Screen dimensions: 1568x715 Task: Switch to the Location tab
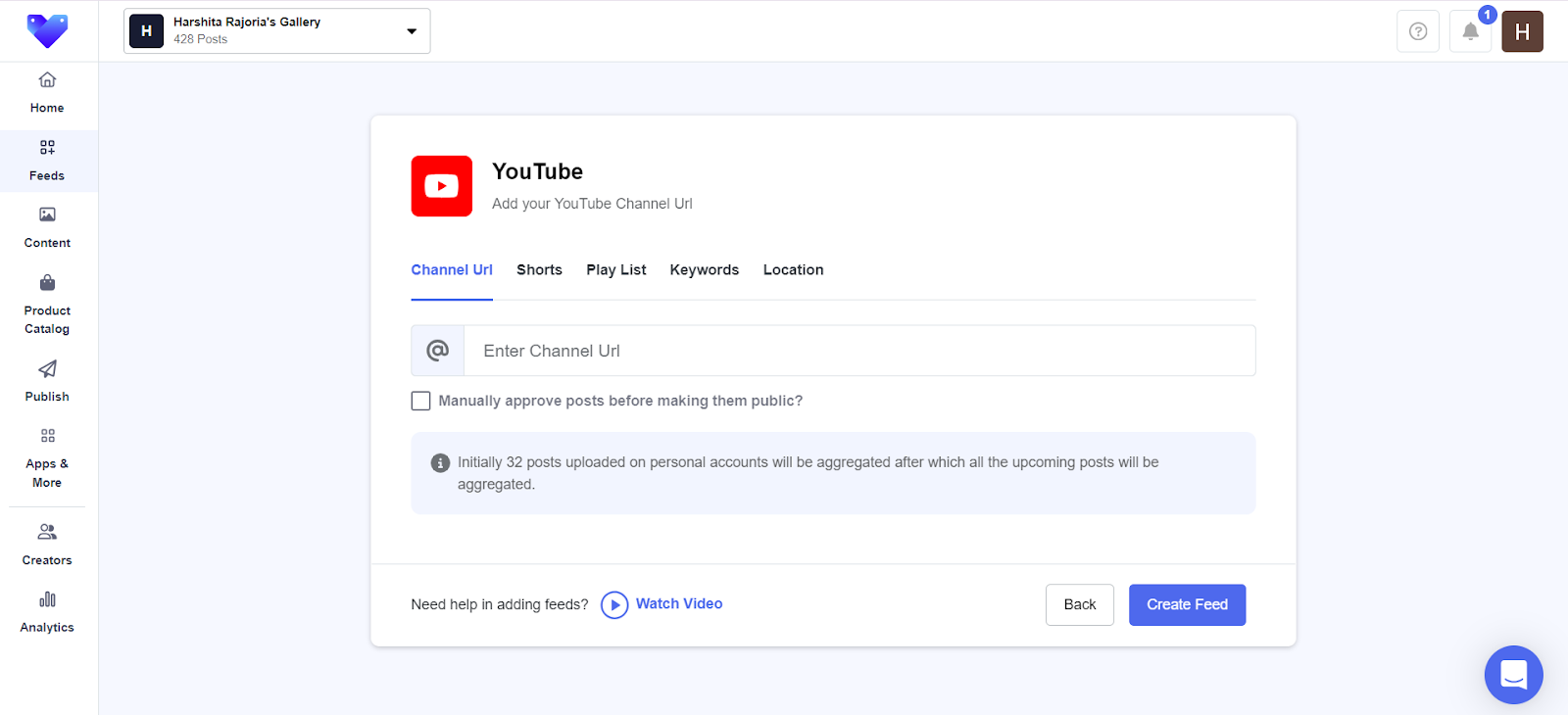tap(794, 270)
